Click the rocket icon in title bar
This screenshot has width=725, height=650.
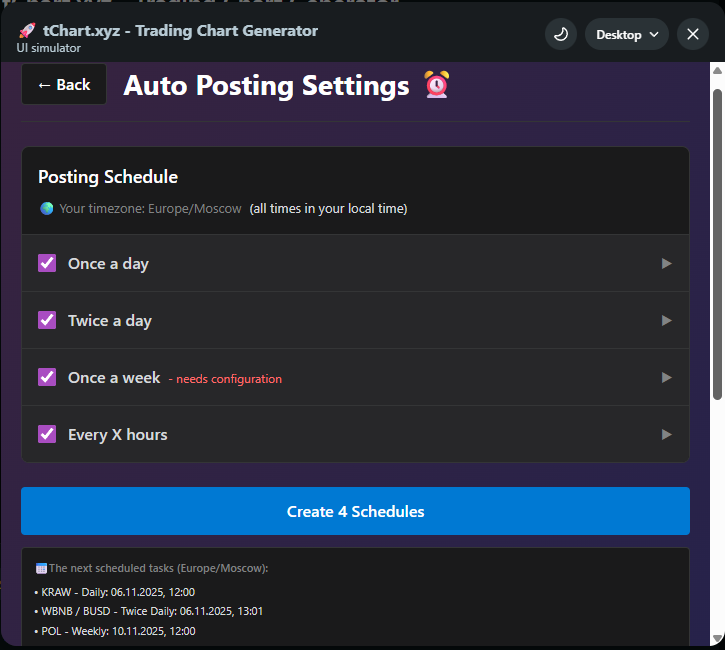27,31
